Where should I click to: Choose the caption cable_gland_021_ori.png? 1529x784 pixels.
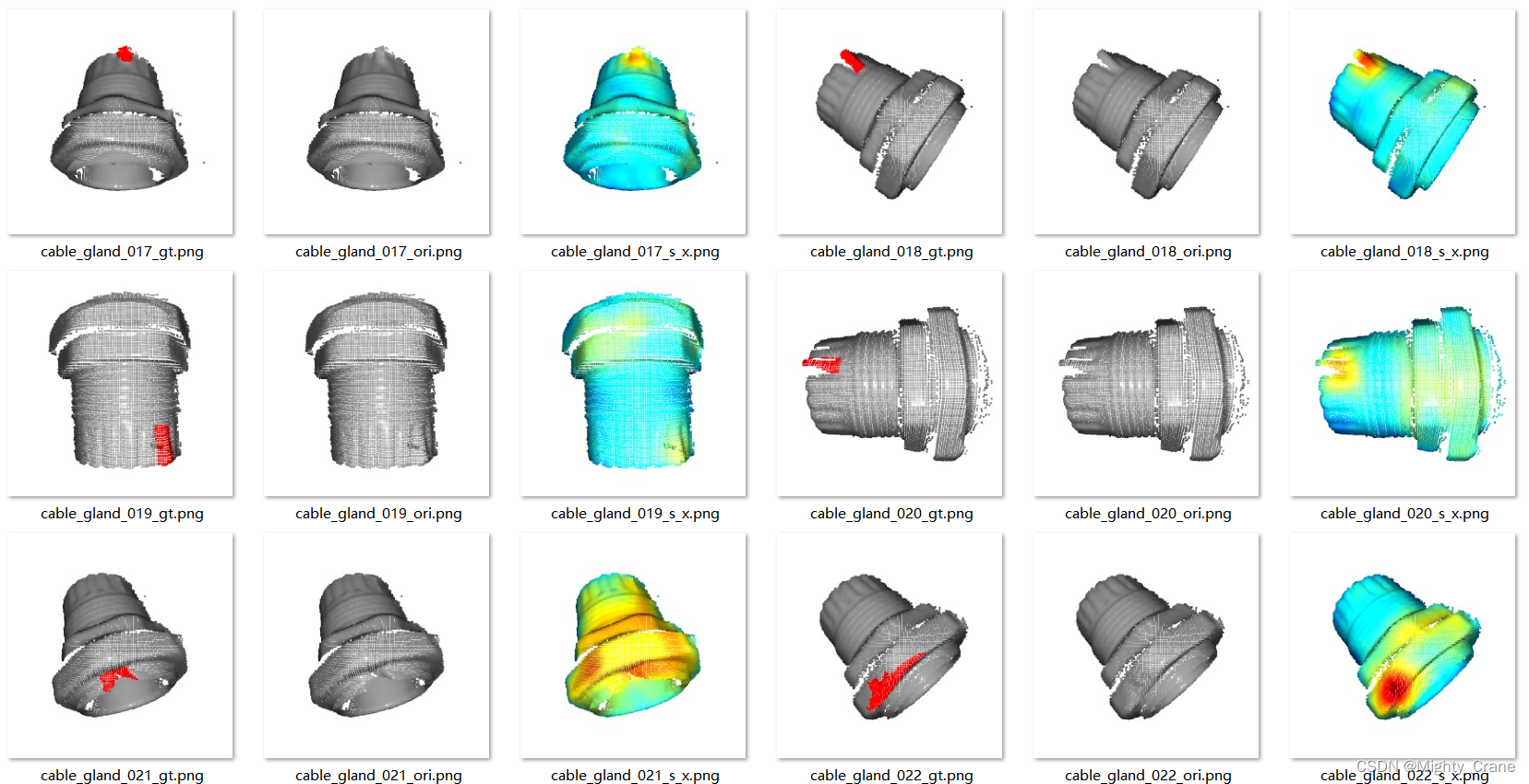(378, 776)
